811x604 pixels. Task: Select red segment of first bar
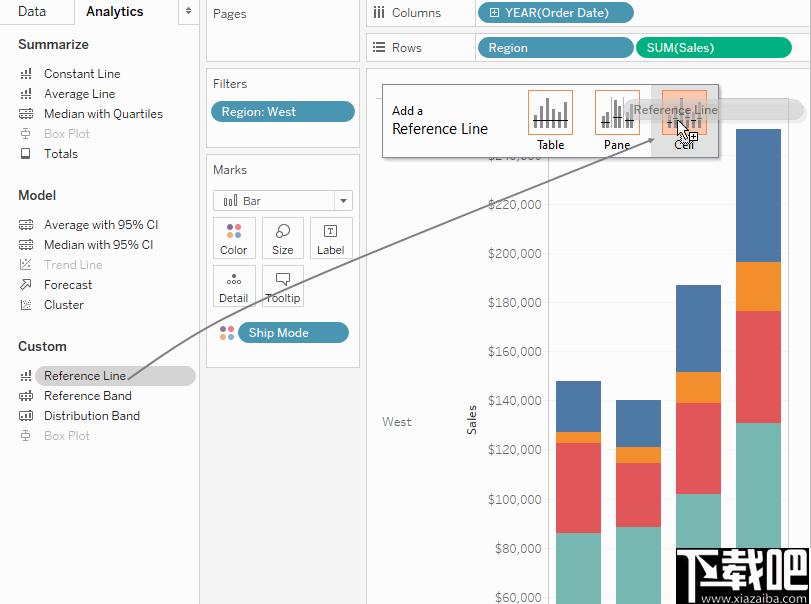coord(578,488)
